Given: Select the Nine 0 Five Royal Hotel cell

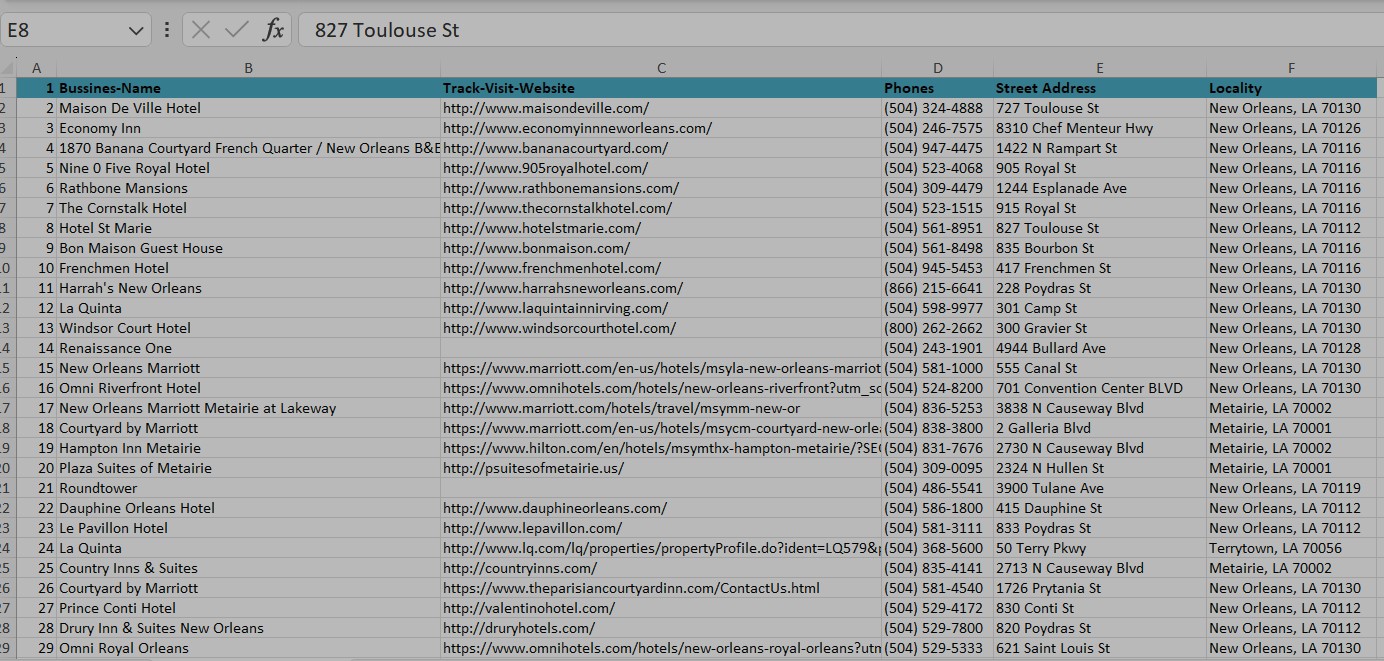Looking at the screenshot, I should coord(249,168).
